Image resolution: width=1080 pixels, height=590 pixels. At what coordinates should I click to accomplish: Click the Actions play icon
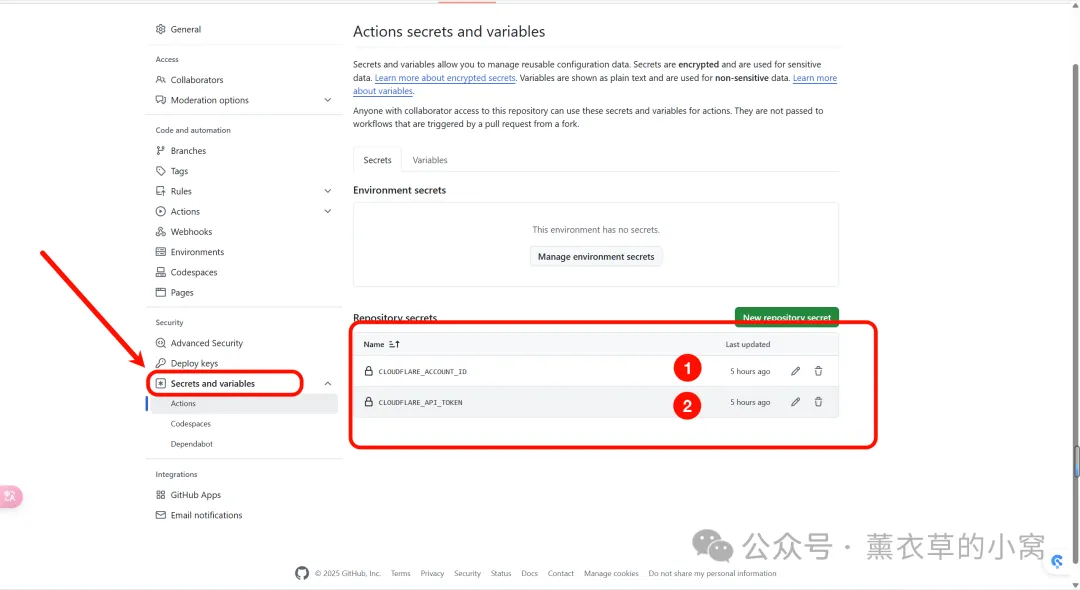160,211
